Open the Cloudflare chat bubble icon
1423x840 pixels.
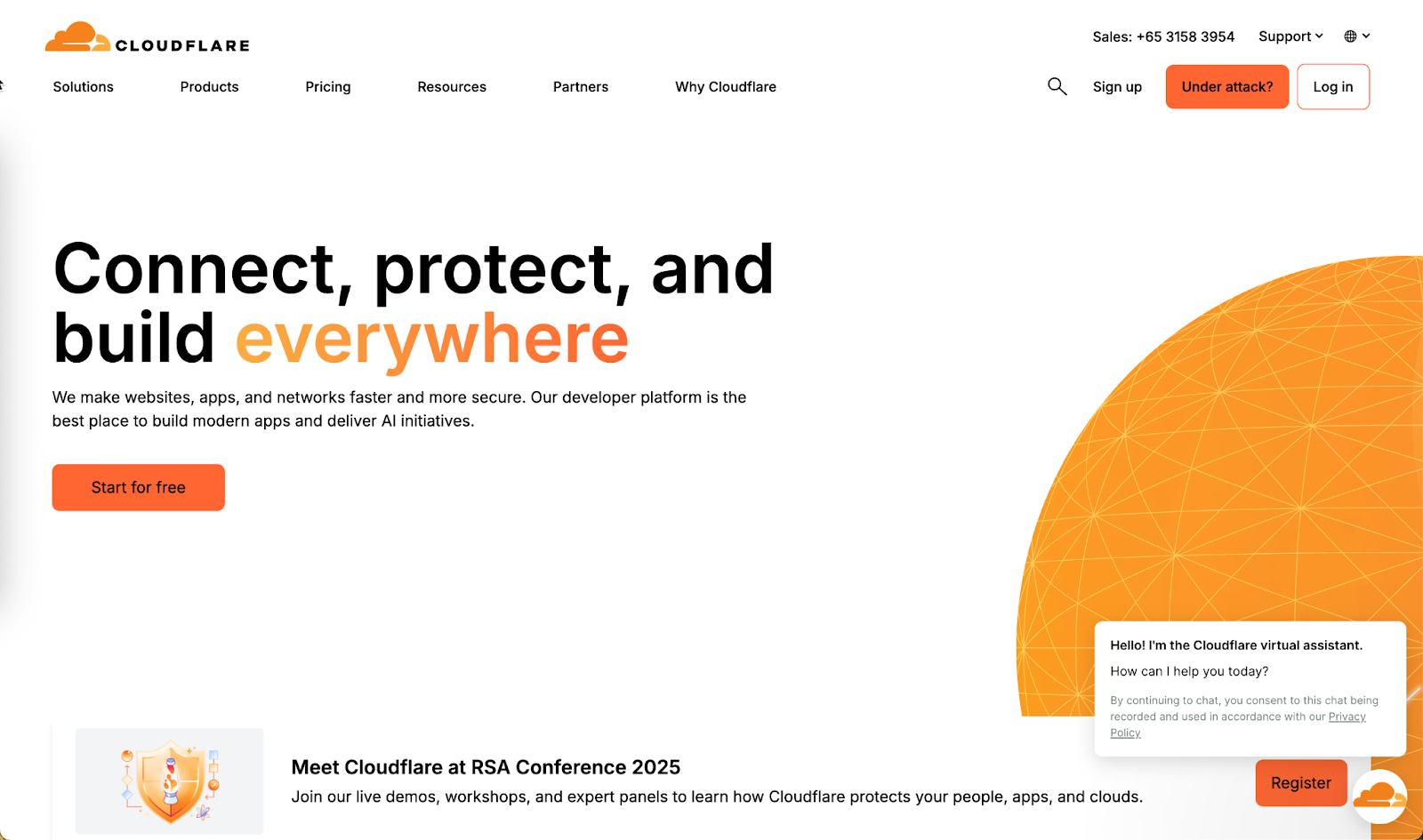1379,796
